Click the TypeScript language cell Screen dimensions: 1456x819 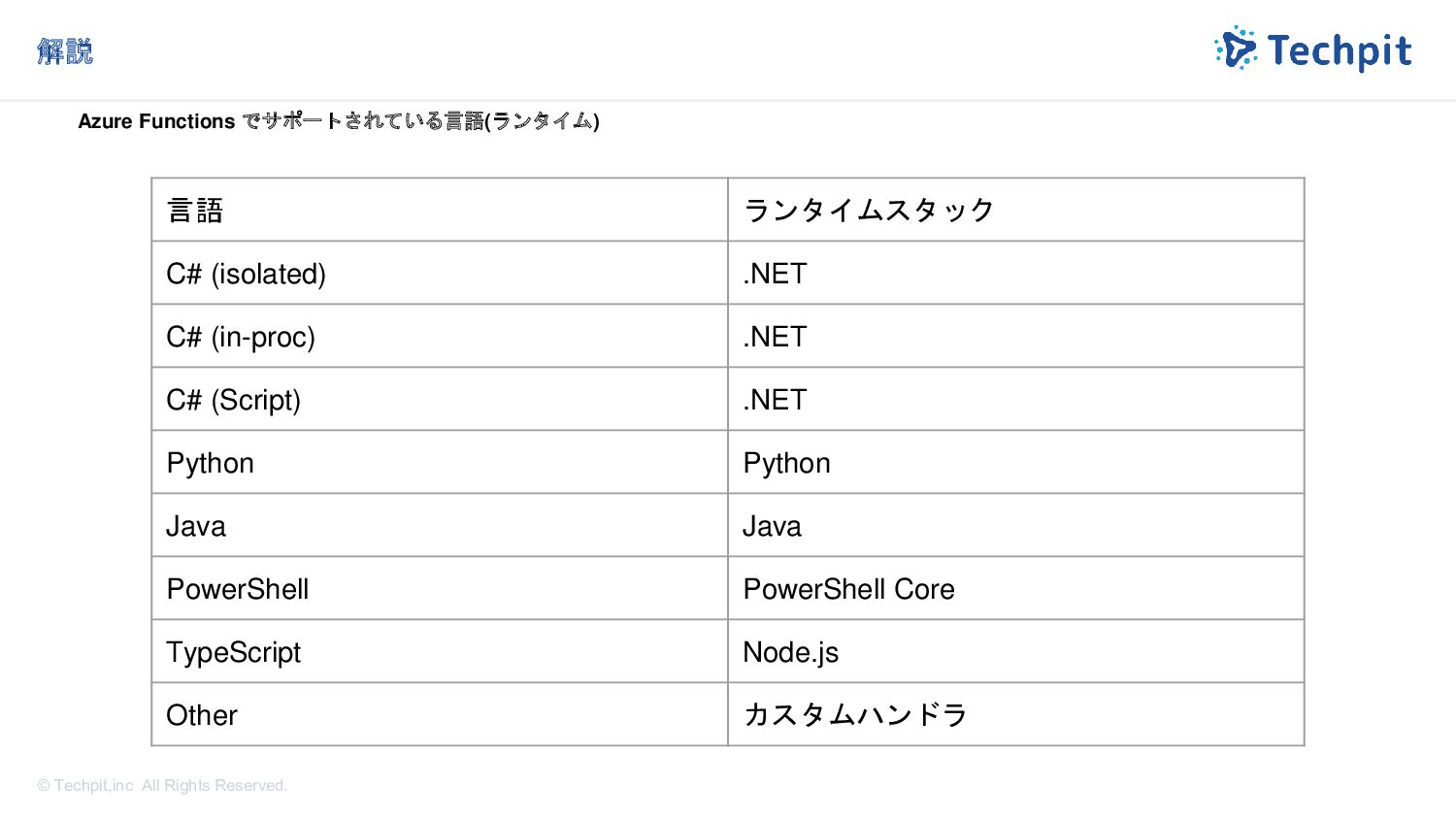[x=440, y=651]
